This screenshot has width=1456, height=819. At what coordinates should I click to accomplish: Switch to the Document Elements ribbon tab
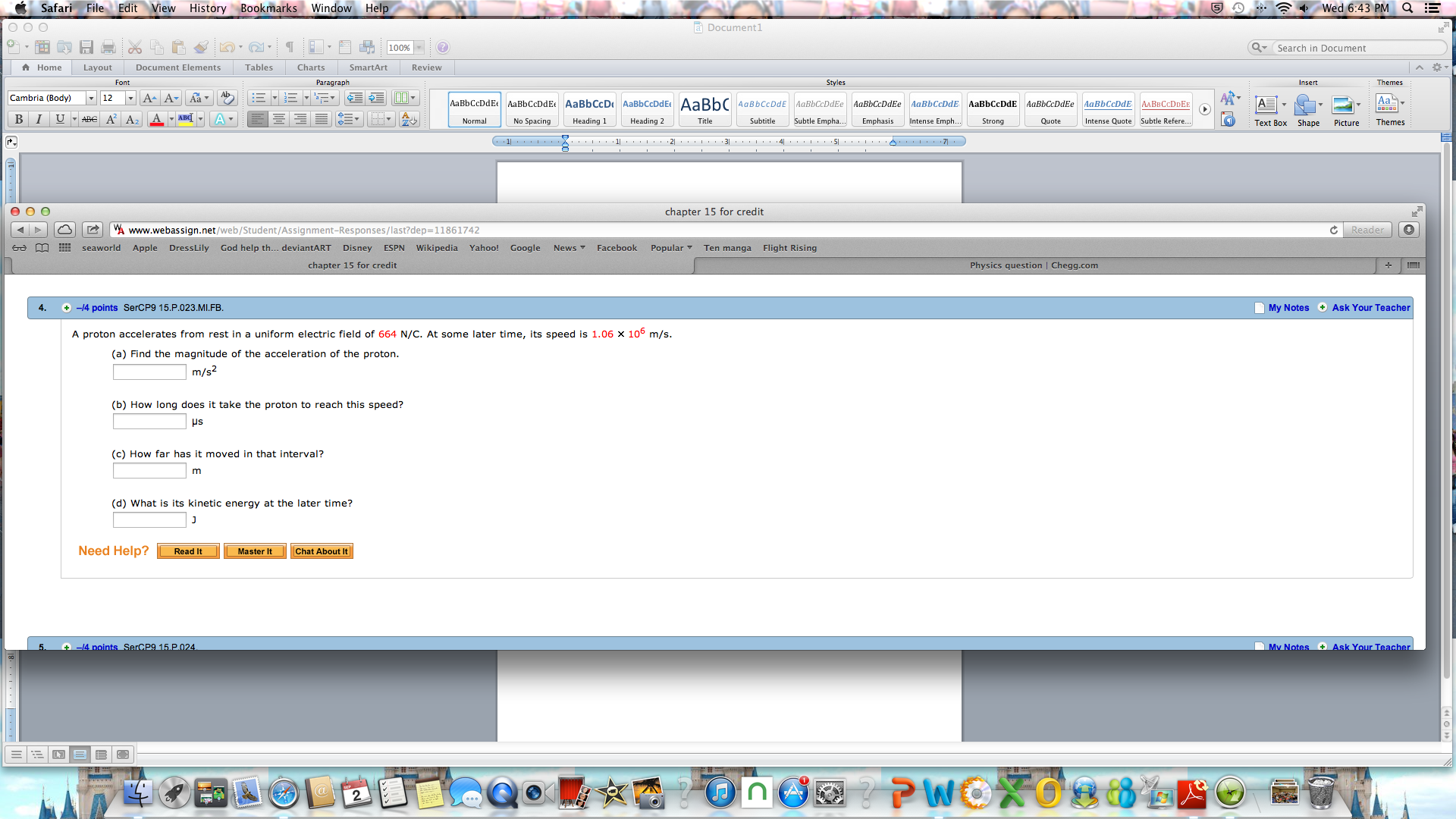178,67
